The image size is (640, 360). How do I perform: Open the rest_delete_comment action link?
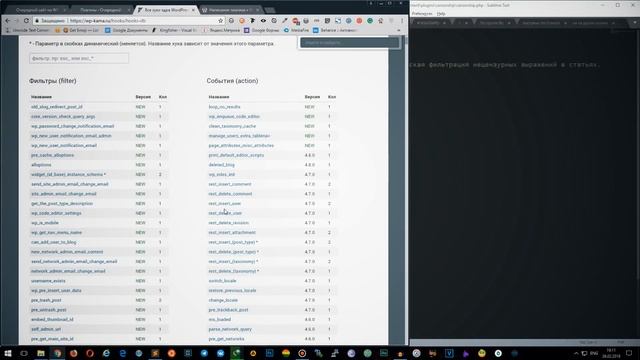coord(230,194)
